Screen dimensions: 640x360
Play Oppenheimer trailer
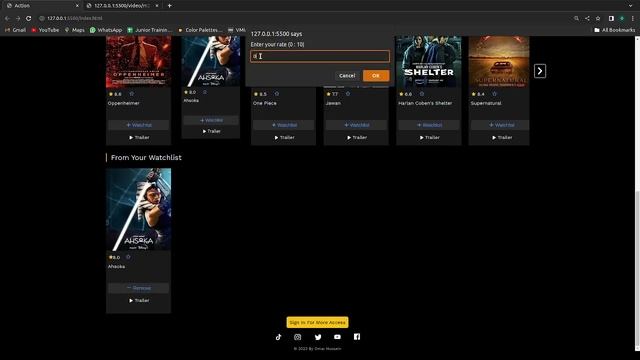click(x=139, y=138)
